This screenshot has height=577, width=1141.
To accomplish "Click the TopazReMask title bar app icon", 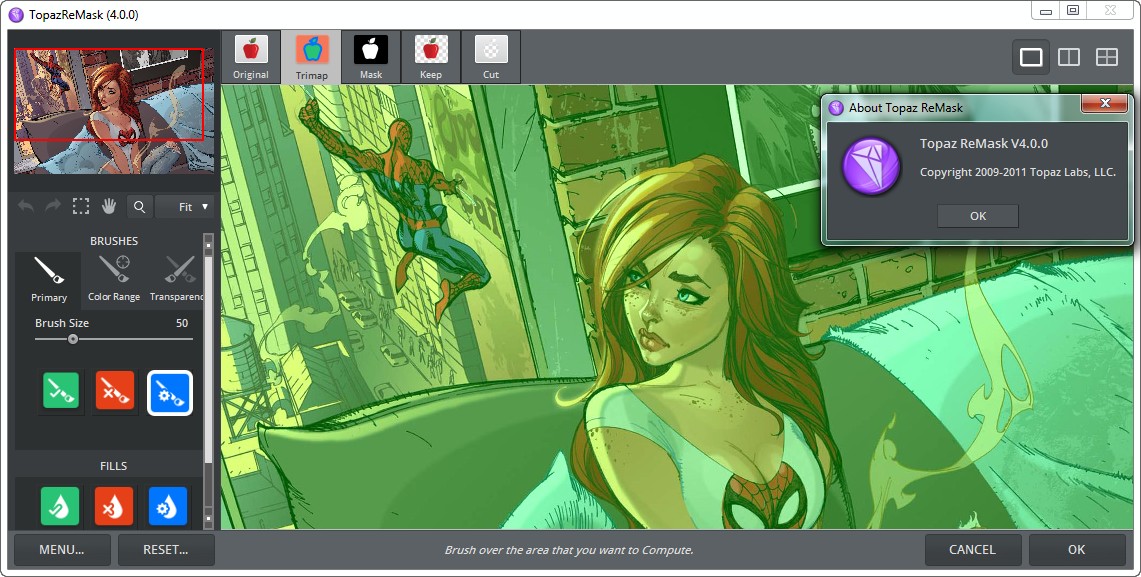I will pyautogui.click(x=16, y=15).
